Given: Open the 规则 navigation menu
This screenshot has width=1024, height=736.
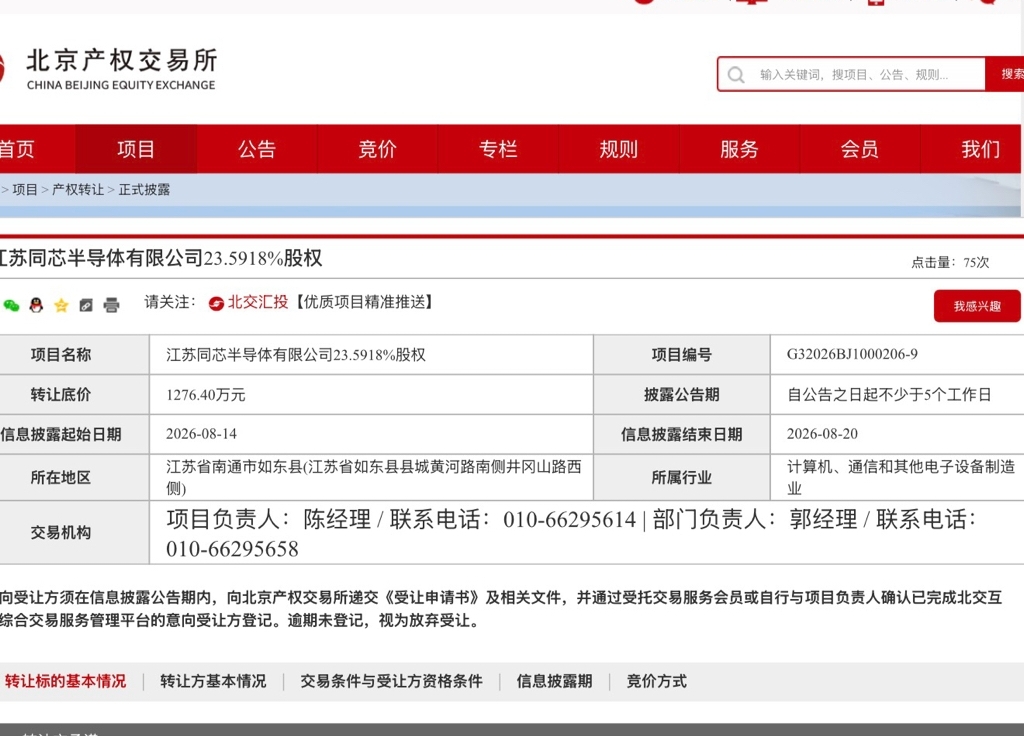Looking at the screenshot, I should (618, 149).
